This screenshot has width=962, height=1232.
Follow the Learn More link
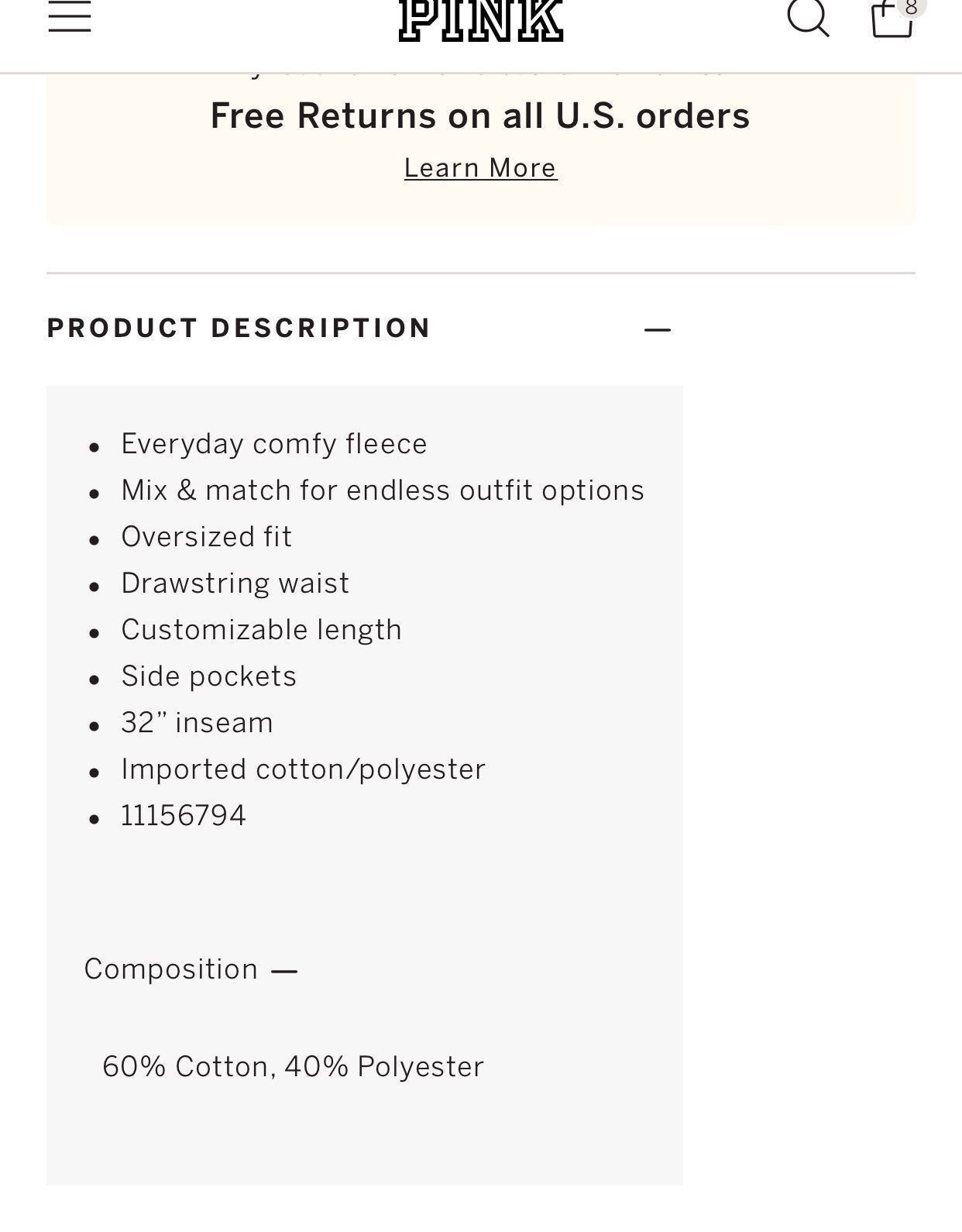481,167
